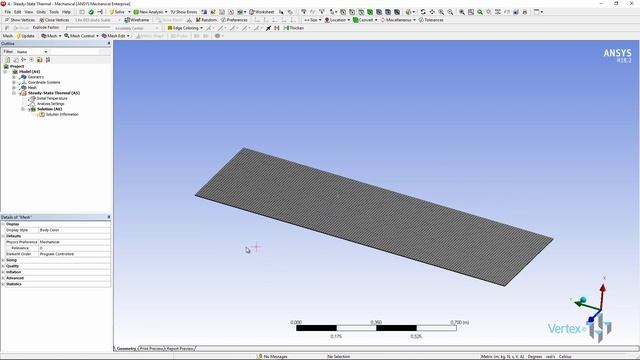Open the Edit menu
This screenshot has height=360, width=640.
point(18,12)
